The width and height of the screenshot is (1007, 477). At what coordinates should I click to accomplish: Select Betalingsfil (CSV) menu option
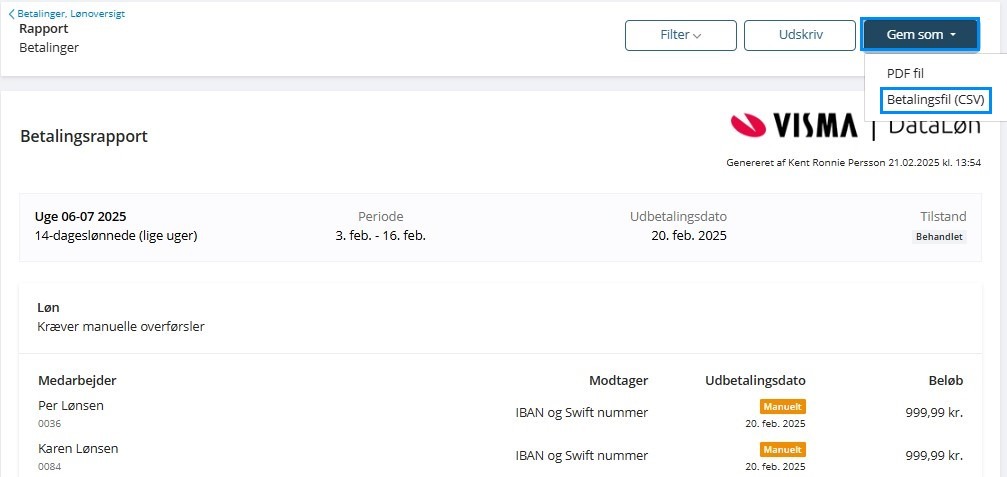pyautogui.click(x=935, y=101)
